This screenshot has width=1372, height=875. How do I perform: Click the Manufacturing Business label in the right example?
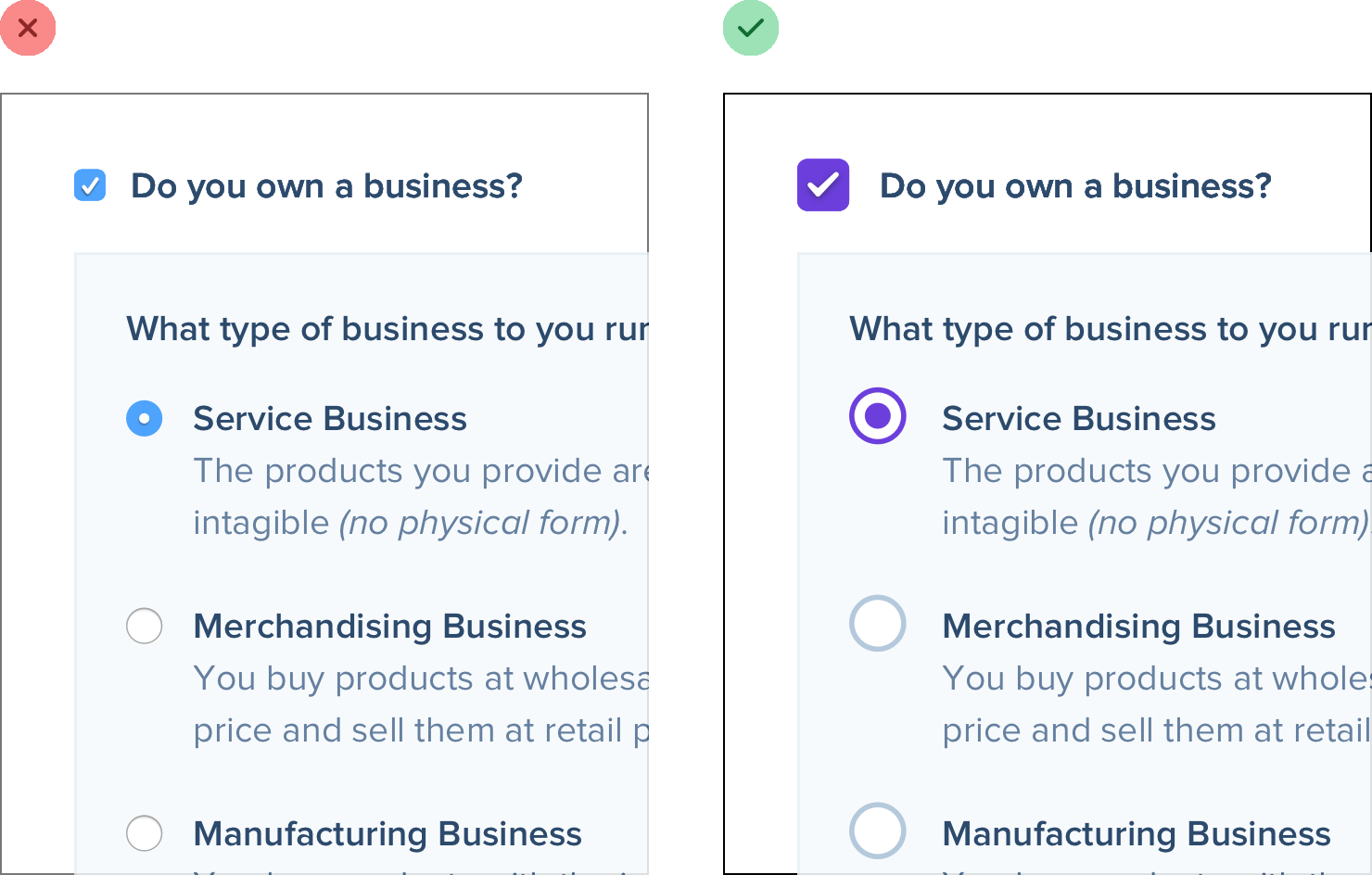pos(1137,834)
